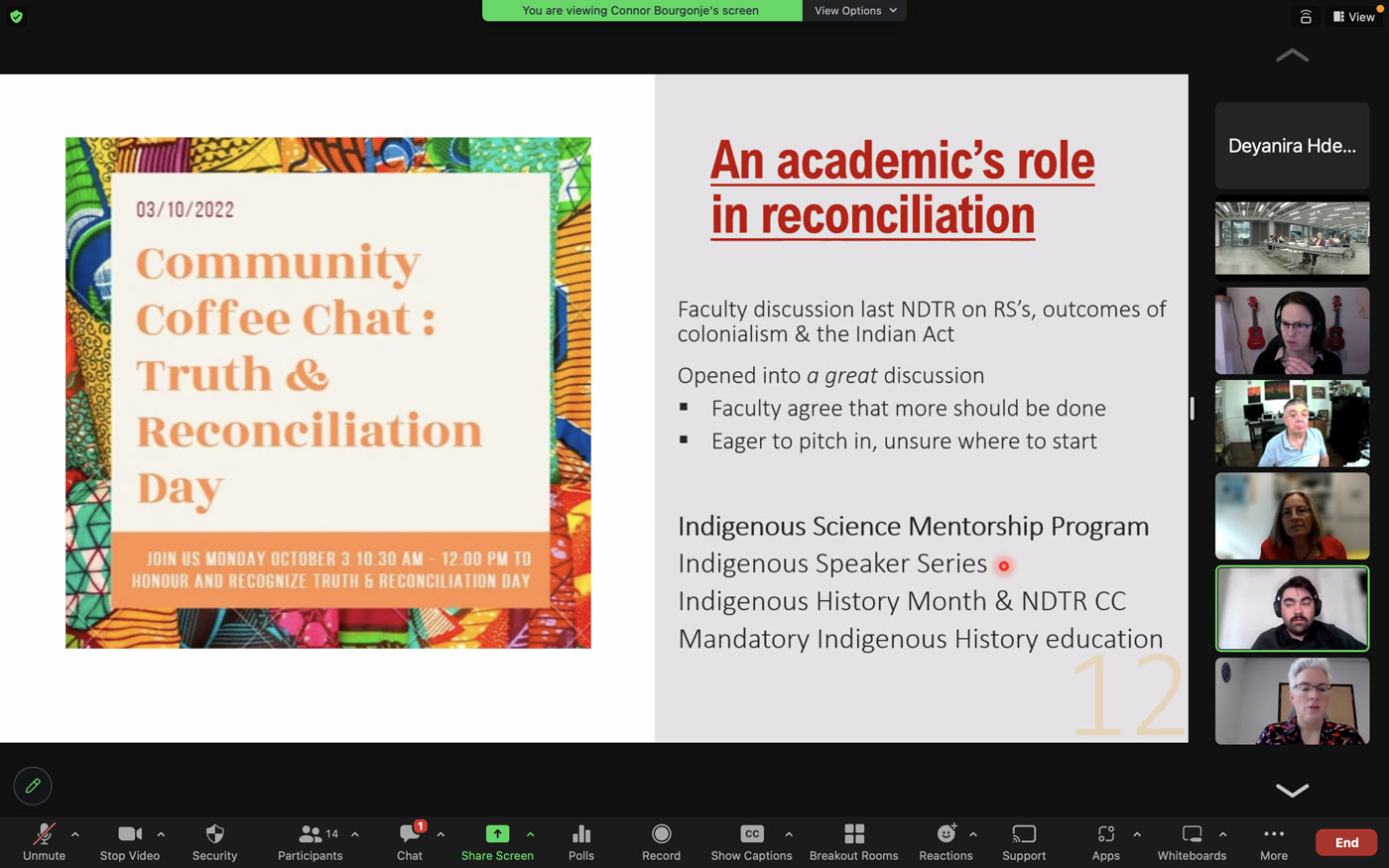Viewport: 1389px width, 868px height.
Task: Unmute the microphone
Action: pyautogui.click(x=44, y=841)
